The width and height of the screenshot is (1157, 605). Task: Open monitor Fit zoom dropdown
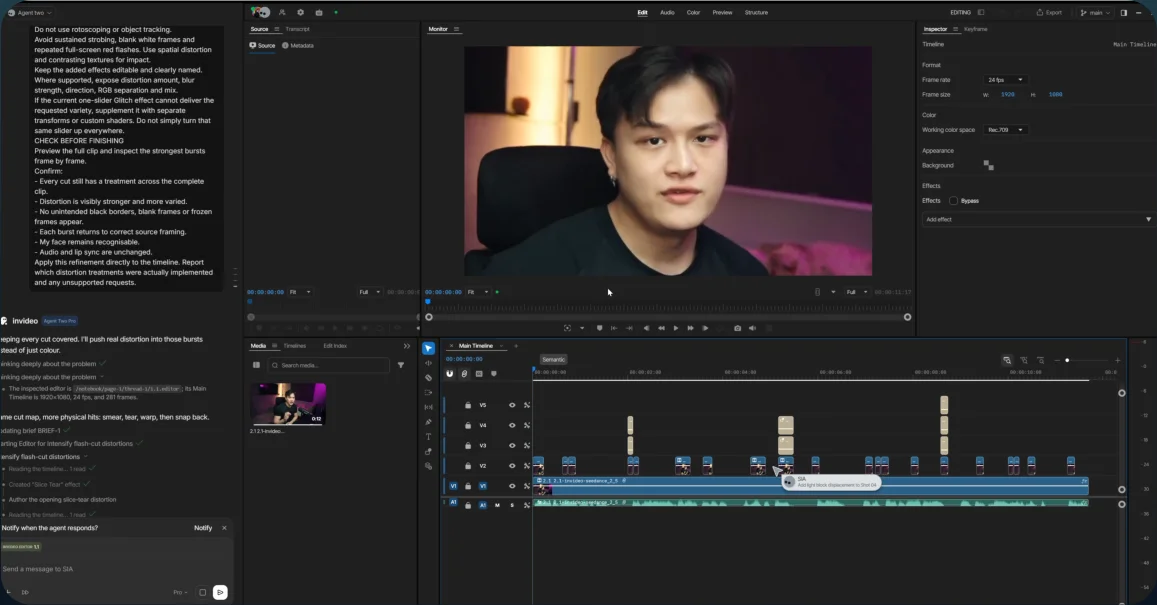(x=478, y=292)
